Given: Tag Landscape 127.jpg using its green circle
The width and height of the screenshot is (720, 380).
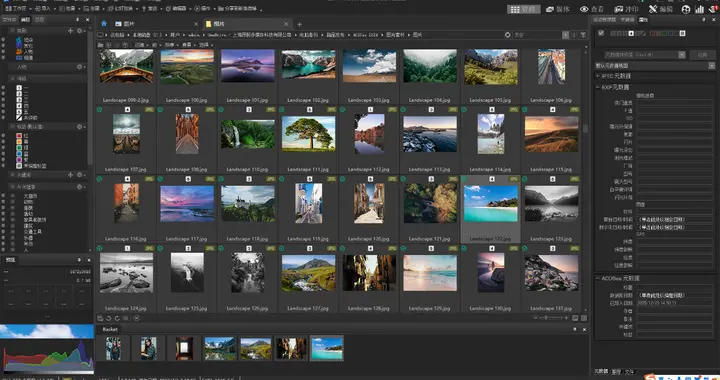Looking at the screenshot, I should coord(281,248).
